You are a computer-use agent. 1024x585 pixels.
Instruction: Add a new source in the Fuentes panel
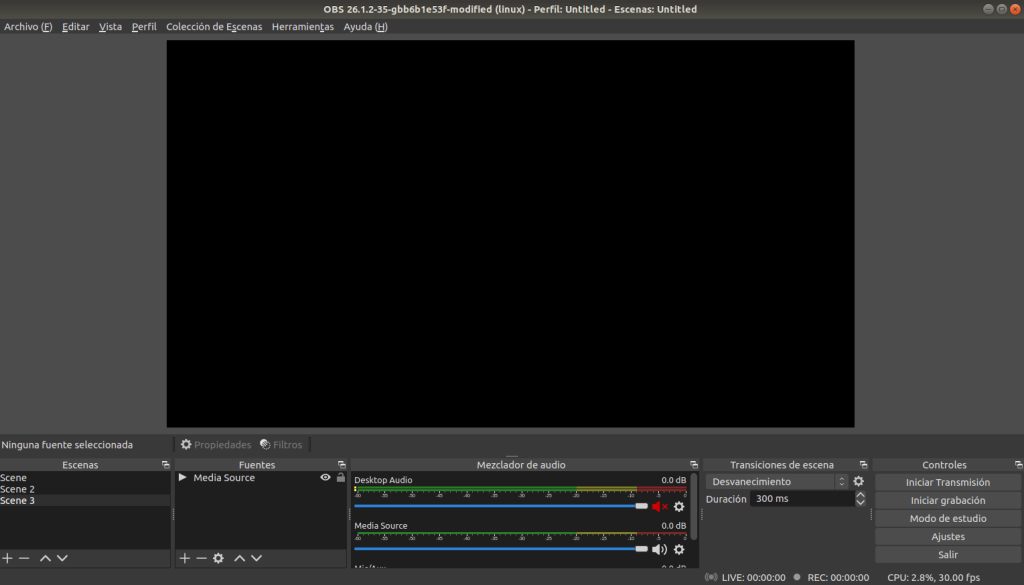(x=185, y=558)
